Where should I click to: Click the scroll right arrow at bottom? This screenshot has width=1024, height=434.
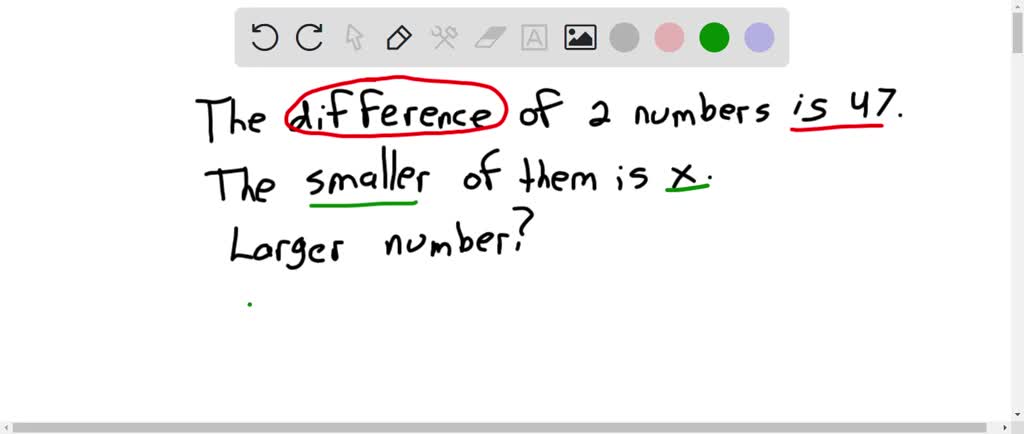pos(1003,427)
